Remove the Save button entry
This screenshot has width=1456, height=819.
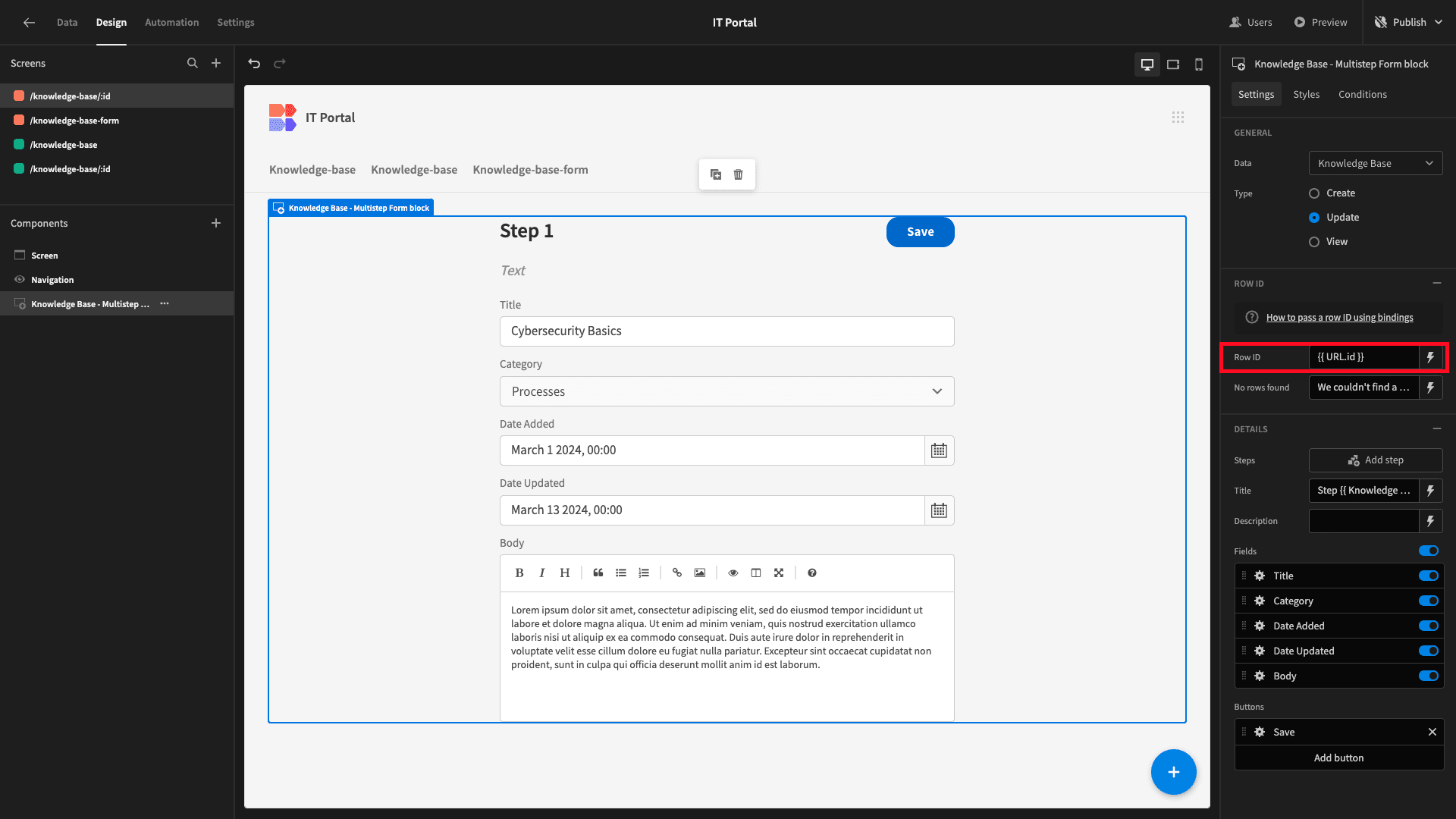click(1432, 732)
